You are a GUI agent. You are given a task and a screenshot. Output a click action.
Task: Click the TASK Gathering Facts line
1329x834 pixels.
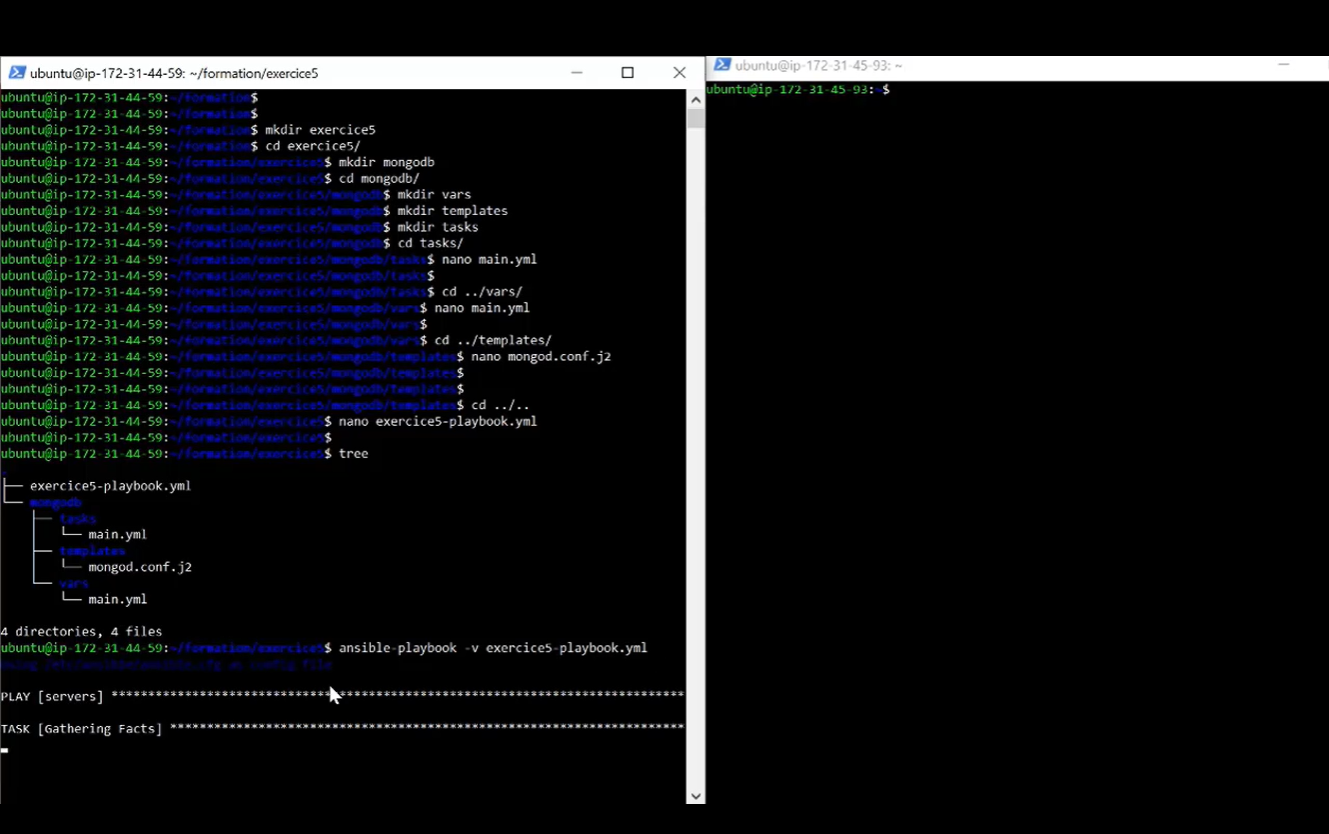80,728
